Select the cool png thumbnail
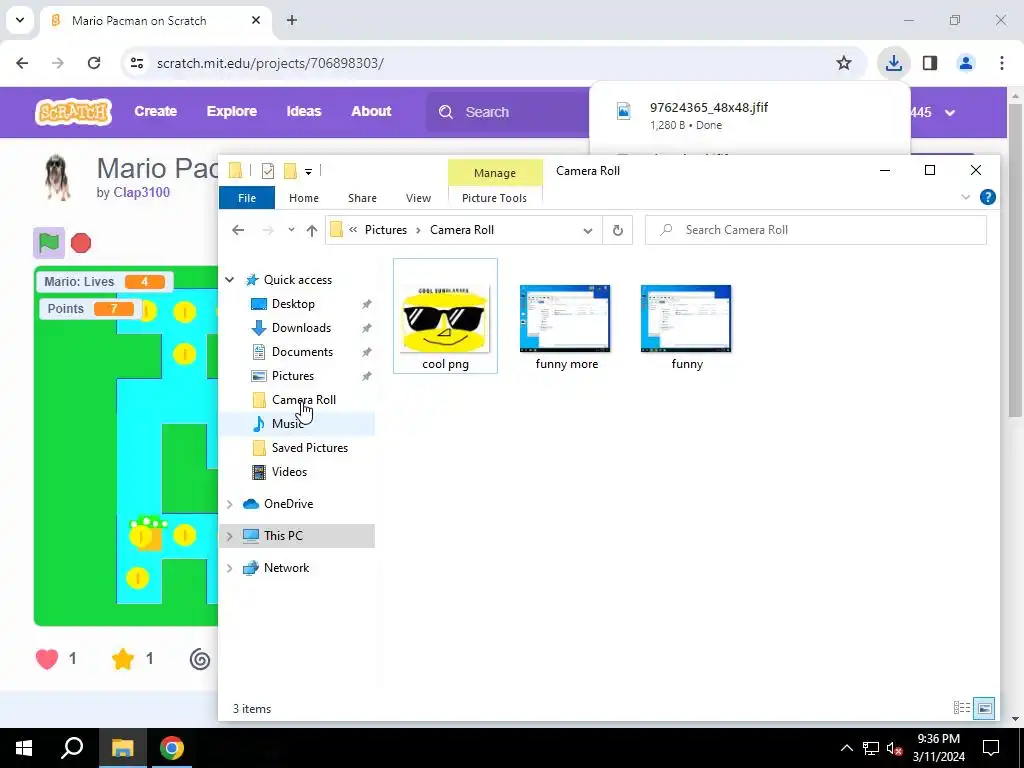 pyautogui.click(x=445, y=316)
